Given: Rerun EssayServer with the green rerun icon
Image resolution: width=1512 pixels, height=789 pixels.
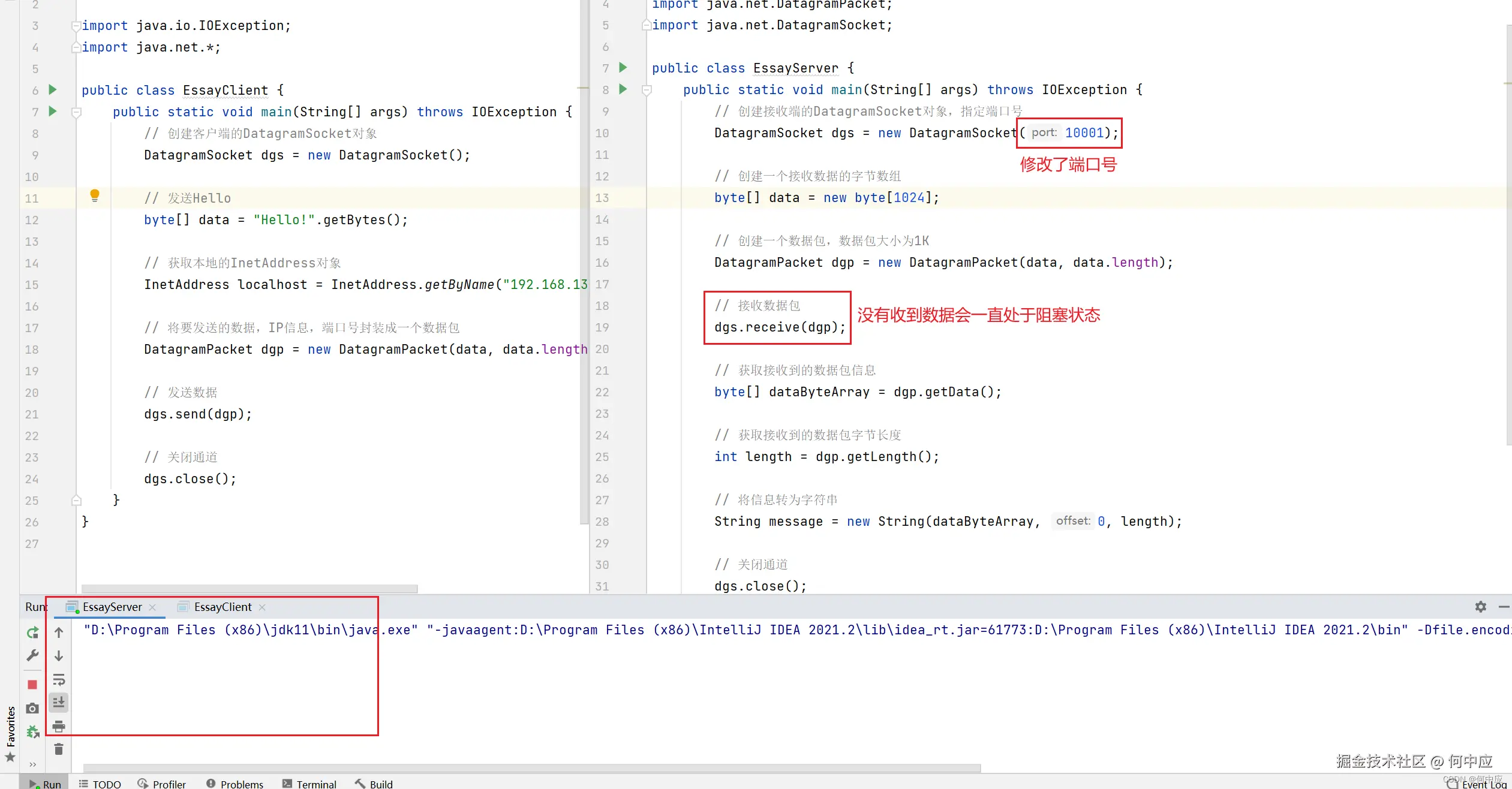Looking at the screenshot, I should (32, 632).
